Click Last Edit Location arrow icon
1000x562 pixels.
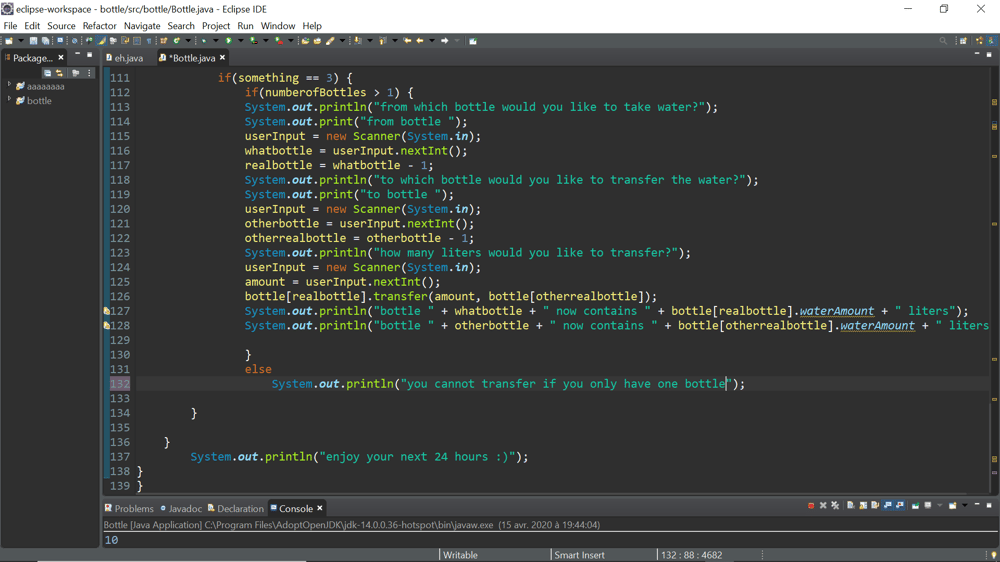coord(407,41)
